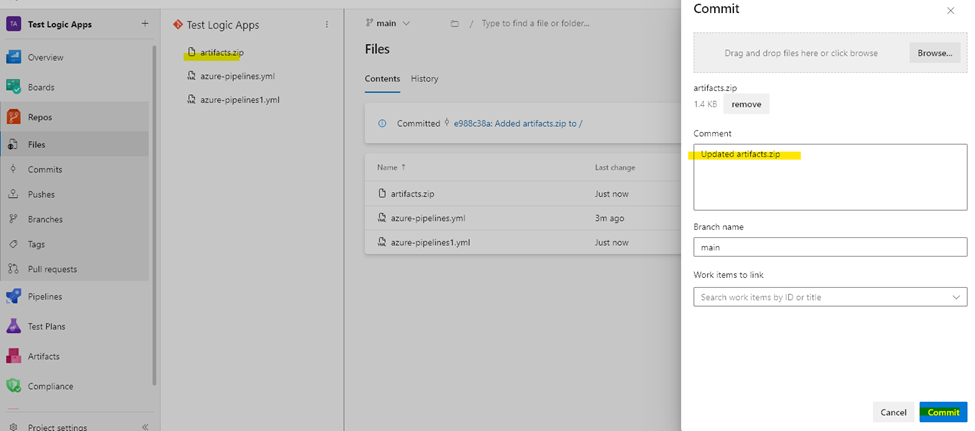Select artifacts.zip in the repo tree

(x=222, y=53)
